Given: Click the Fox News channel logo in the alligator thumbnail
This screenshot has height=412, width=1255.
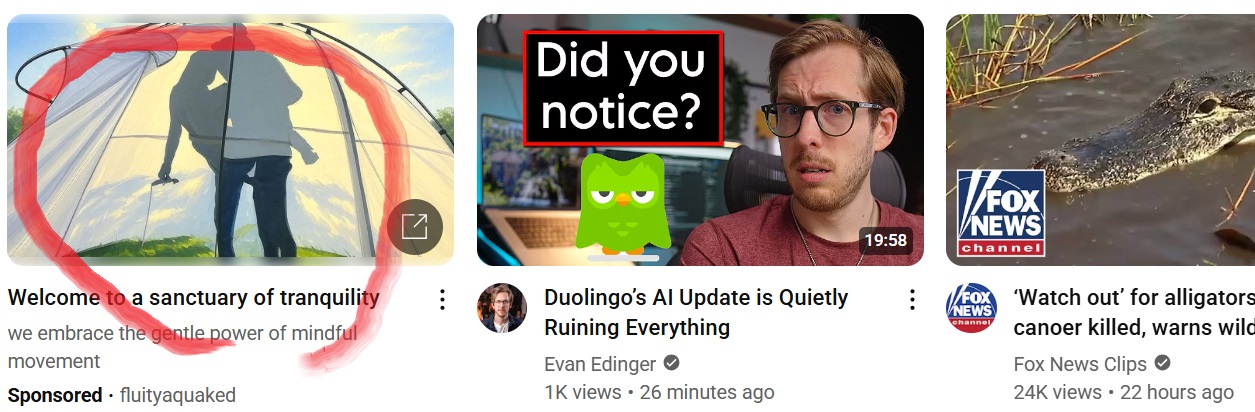Looking at the screenshot, I should (x=1001, y=213).
